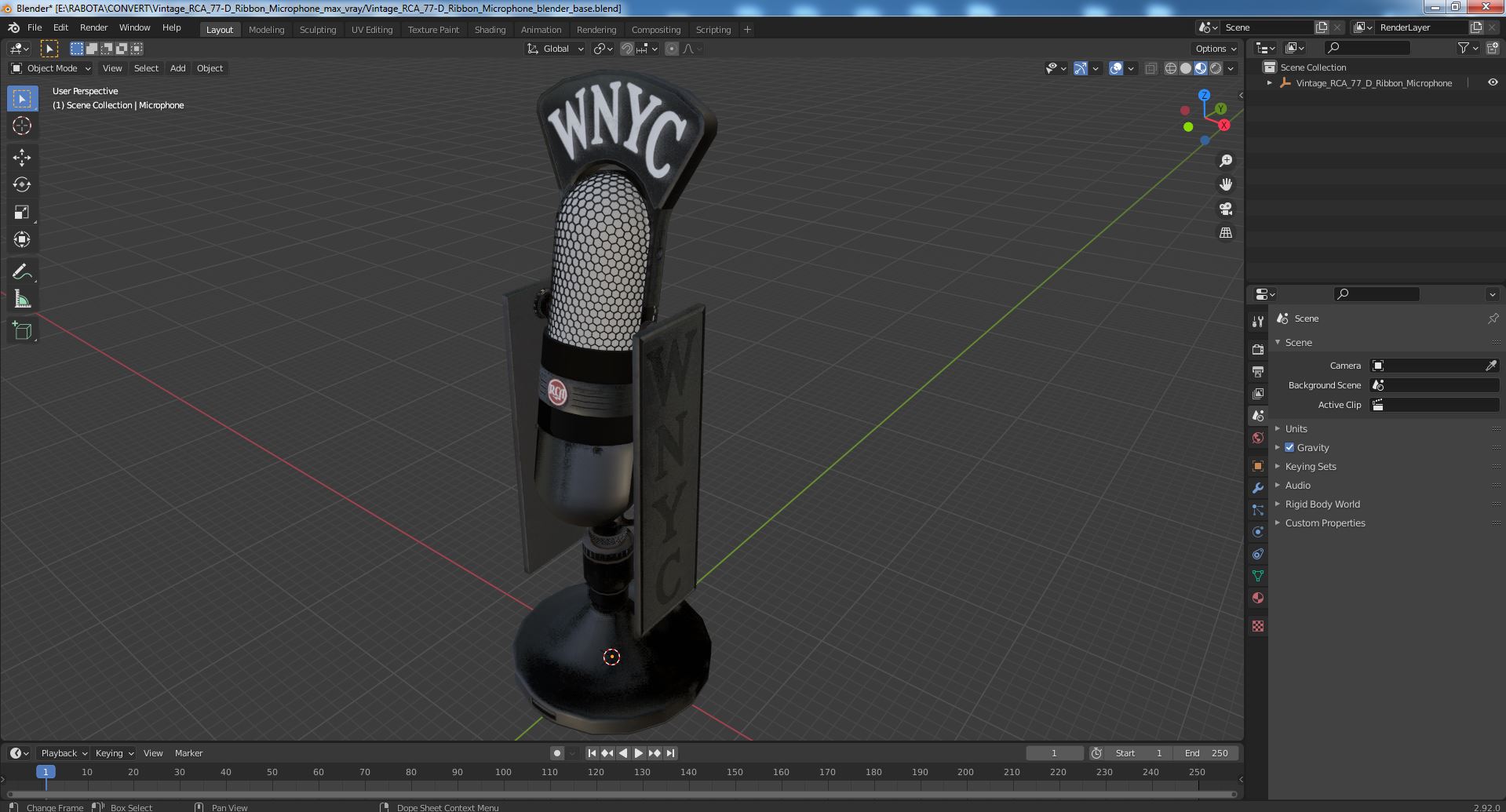Pick camera object with eyedropper

1491,366
